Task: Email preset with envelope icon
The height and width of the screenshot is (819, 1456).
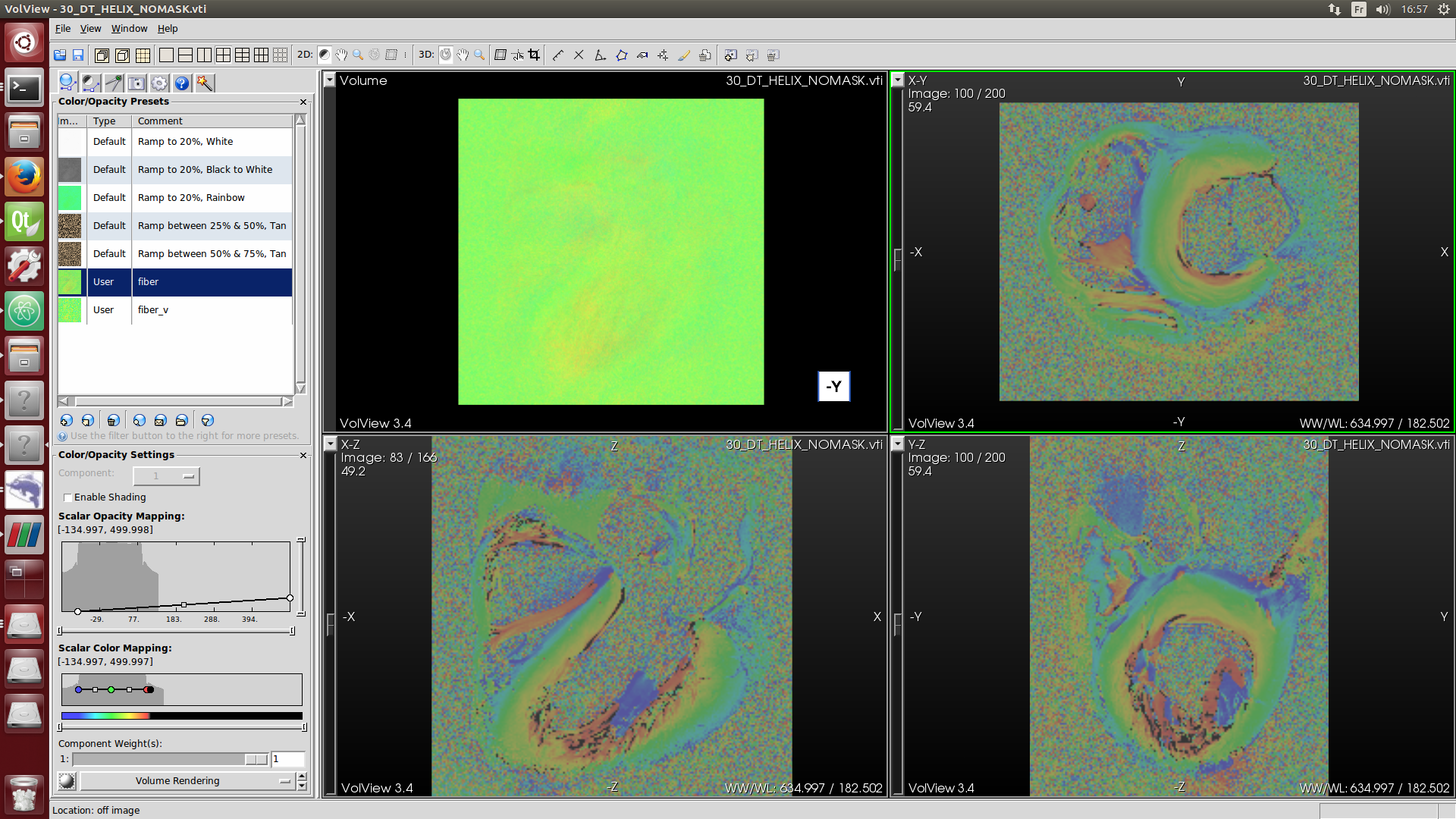Action: pos(160,420)
